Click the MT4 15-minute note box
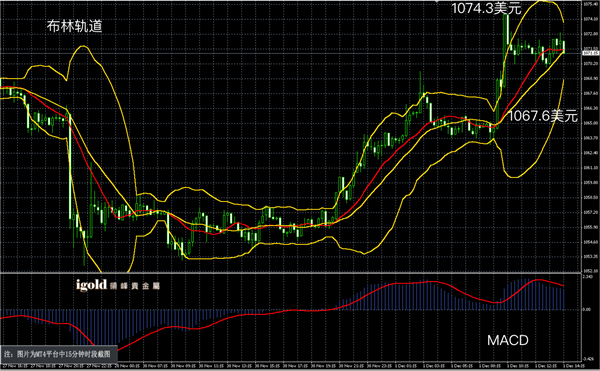 click(x=59, y=354)
